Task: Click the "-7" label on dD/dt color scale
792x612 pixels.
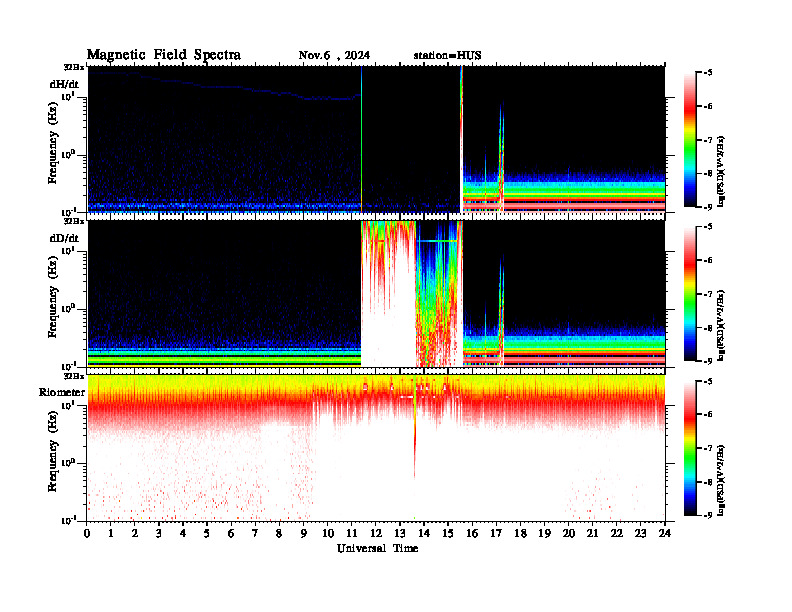Action: (x=708, y=294)
